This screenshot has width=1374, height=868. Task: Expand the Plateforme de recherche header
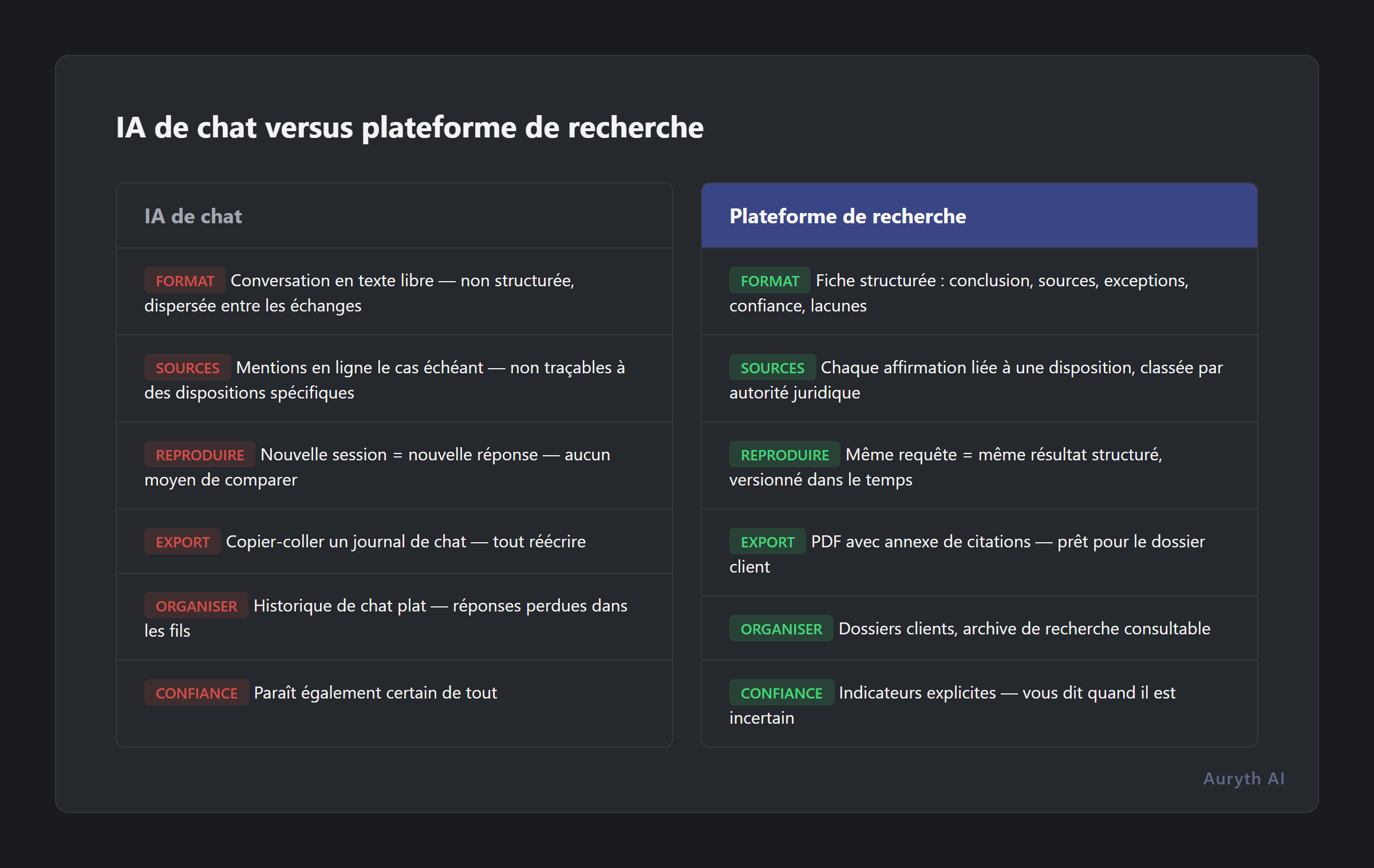click(x=847, y=216)
